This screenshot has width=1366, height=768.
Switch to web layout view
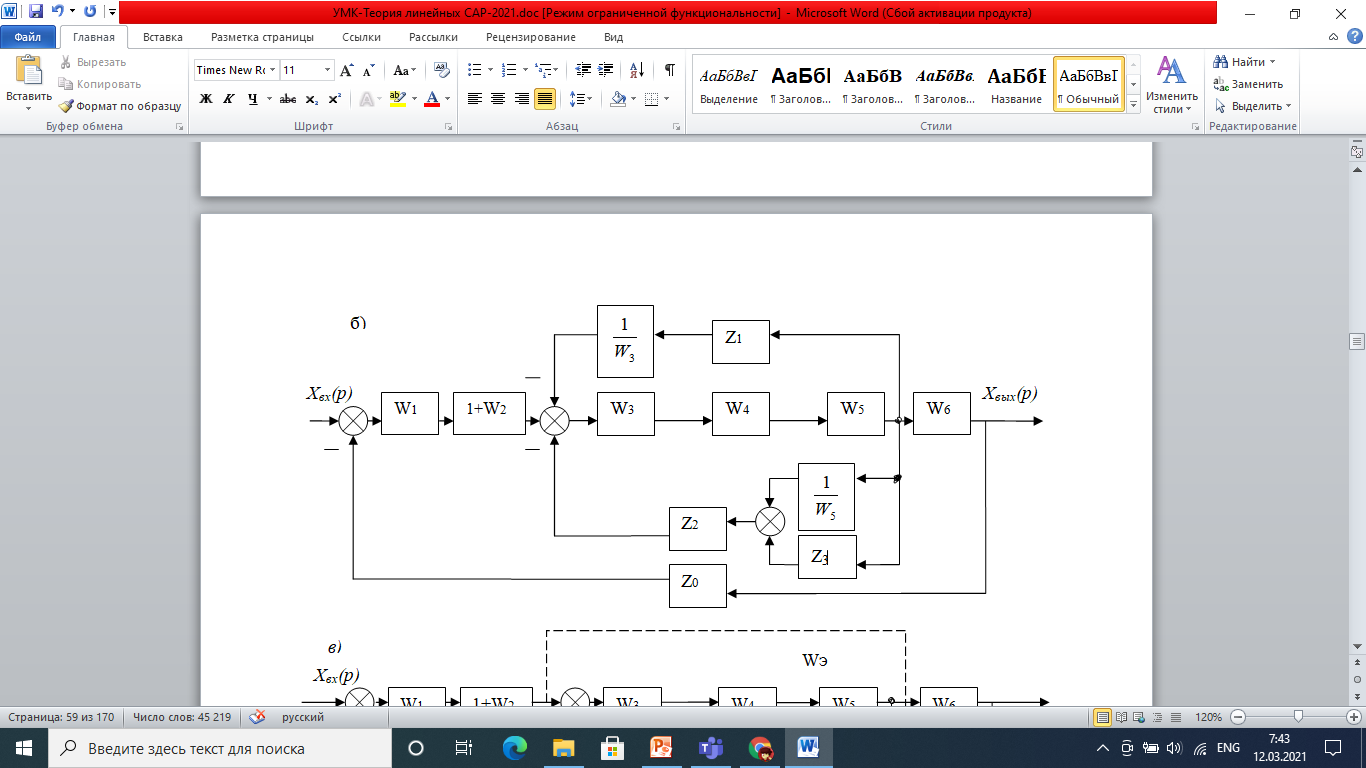[x=1140, y=717]
